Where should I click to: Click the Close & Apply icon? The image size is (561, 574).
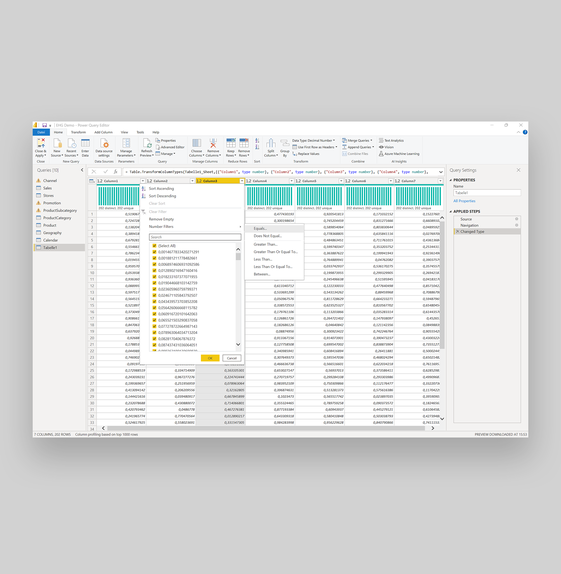pyautogui.click(x=41, y=143)
